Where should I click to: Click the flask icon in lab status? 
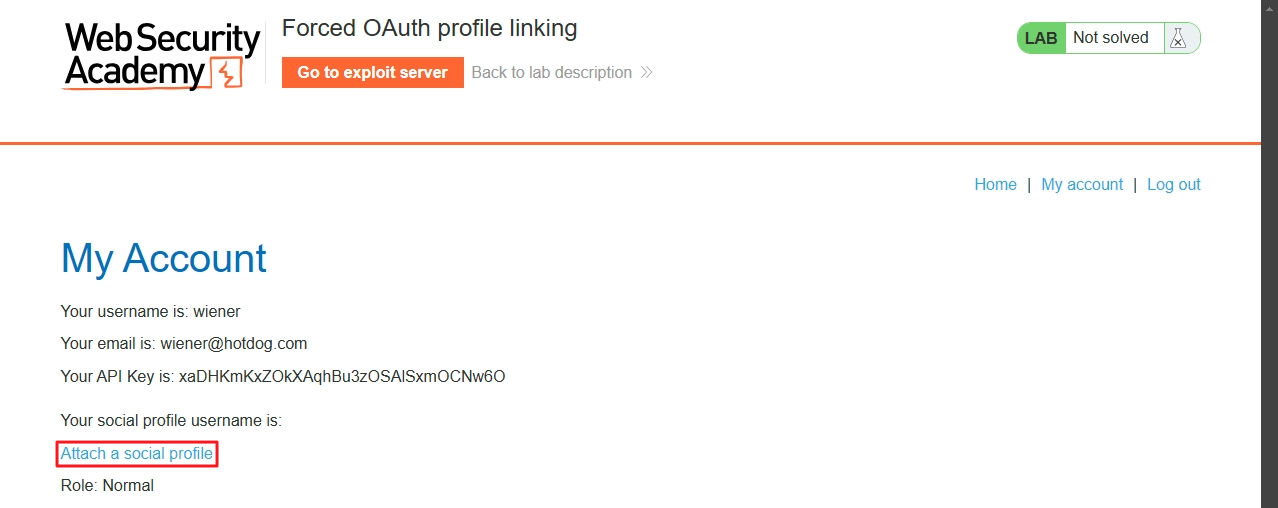pyautogui.click(x=1178, y=38)
